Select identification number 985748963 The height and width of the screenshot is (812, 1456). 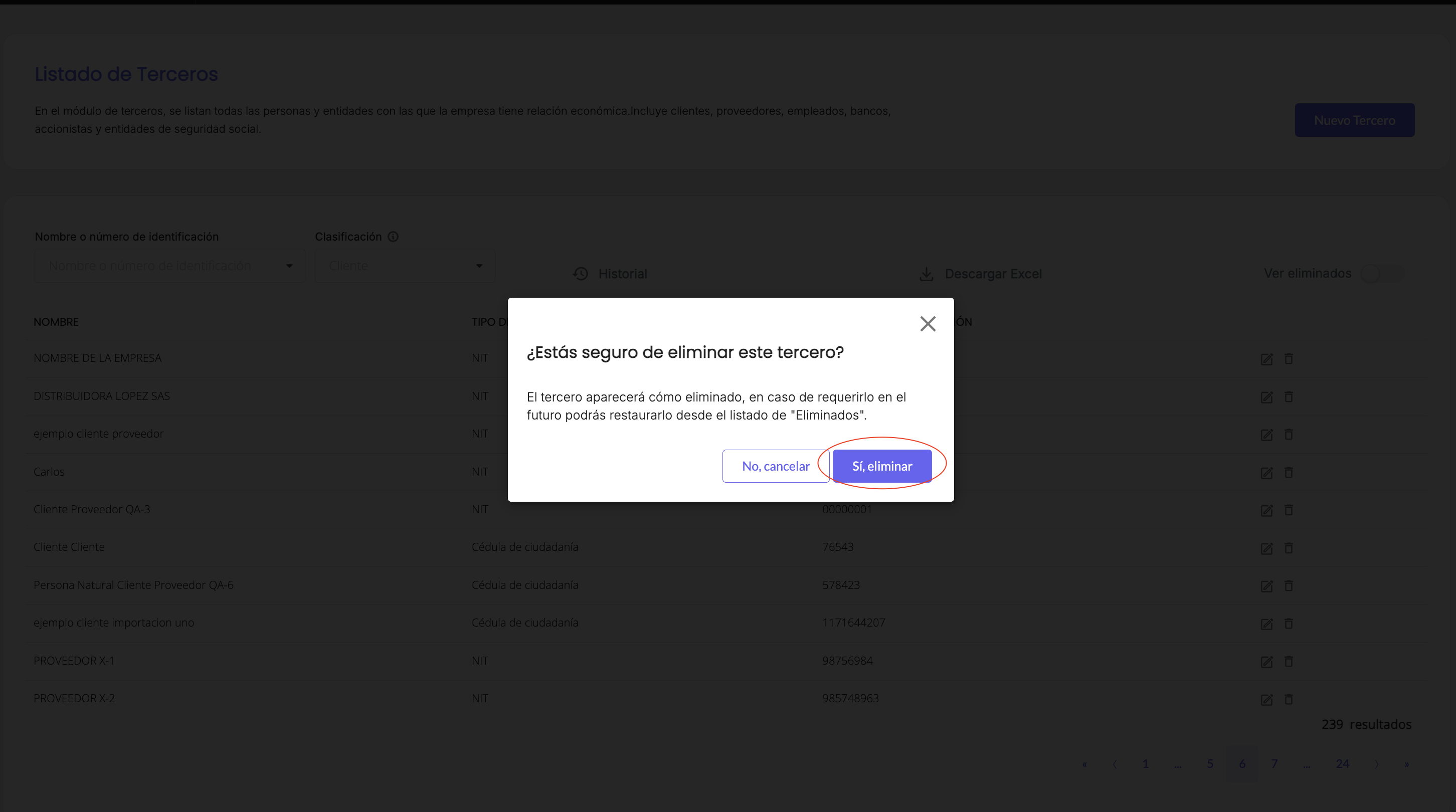850,698
